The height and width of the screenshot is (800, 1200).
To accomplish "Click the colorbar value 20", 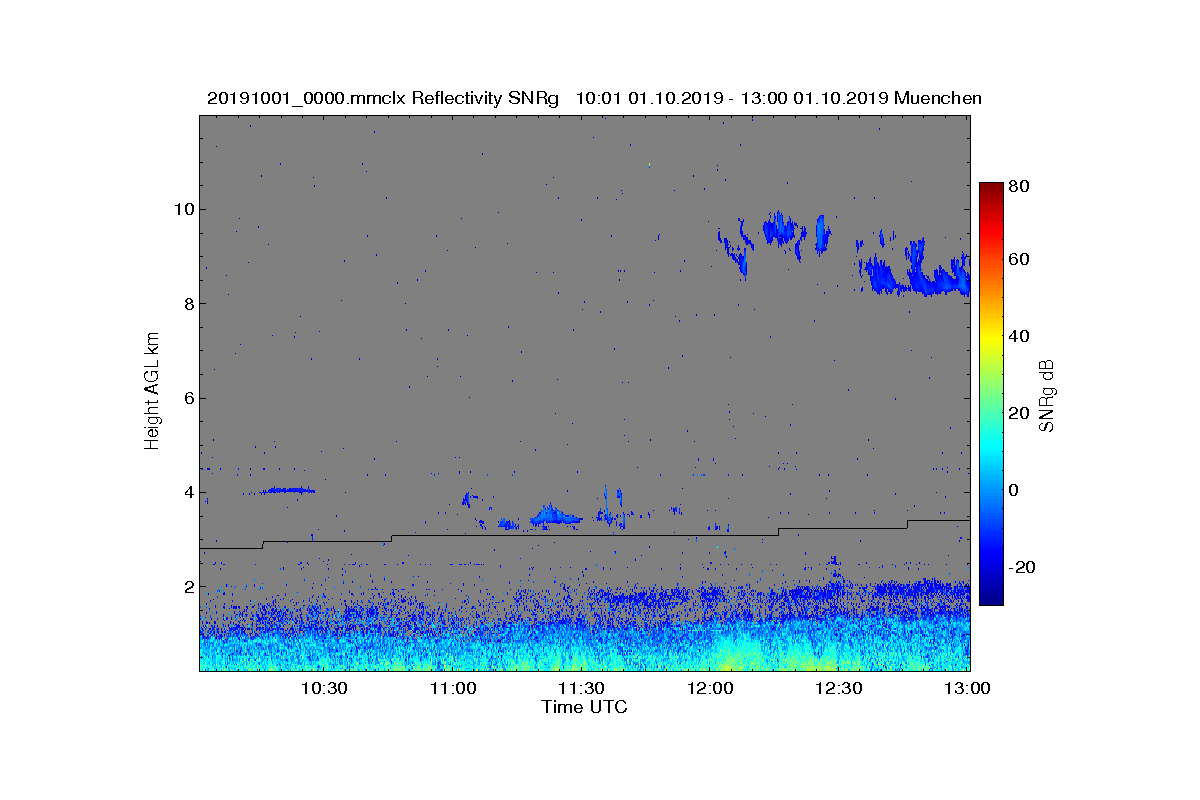I will [x=1021, y=413].
